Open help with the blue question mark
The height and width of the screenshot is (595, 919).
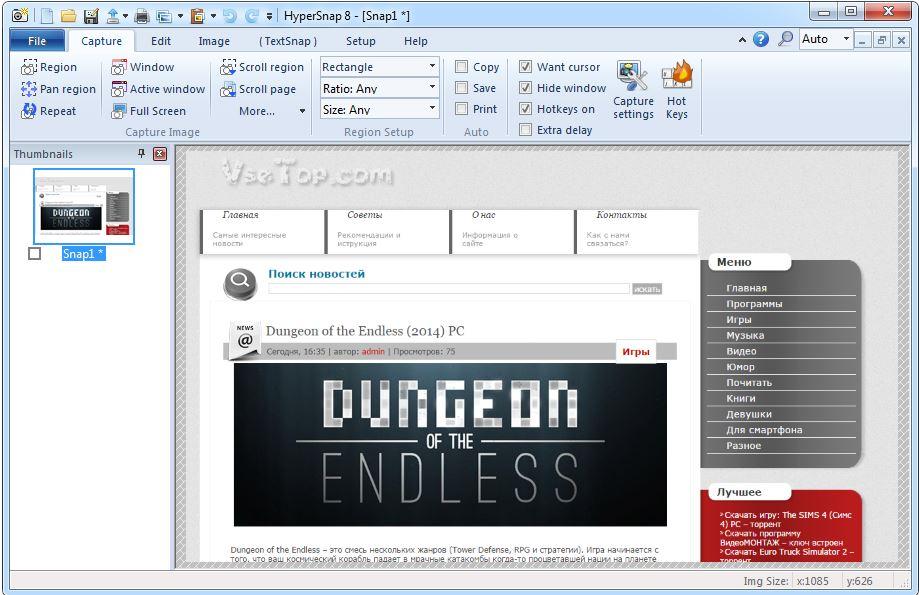(x=761, y=39)
